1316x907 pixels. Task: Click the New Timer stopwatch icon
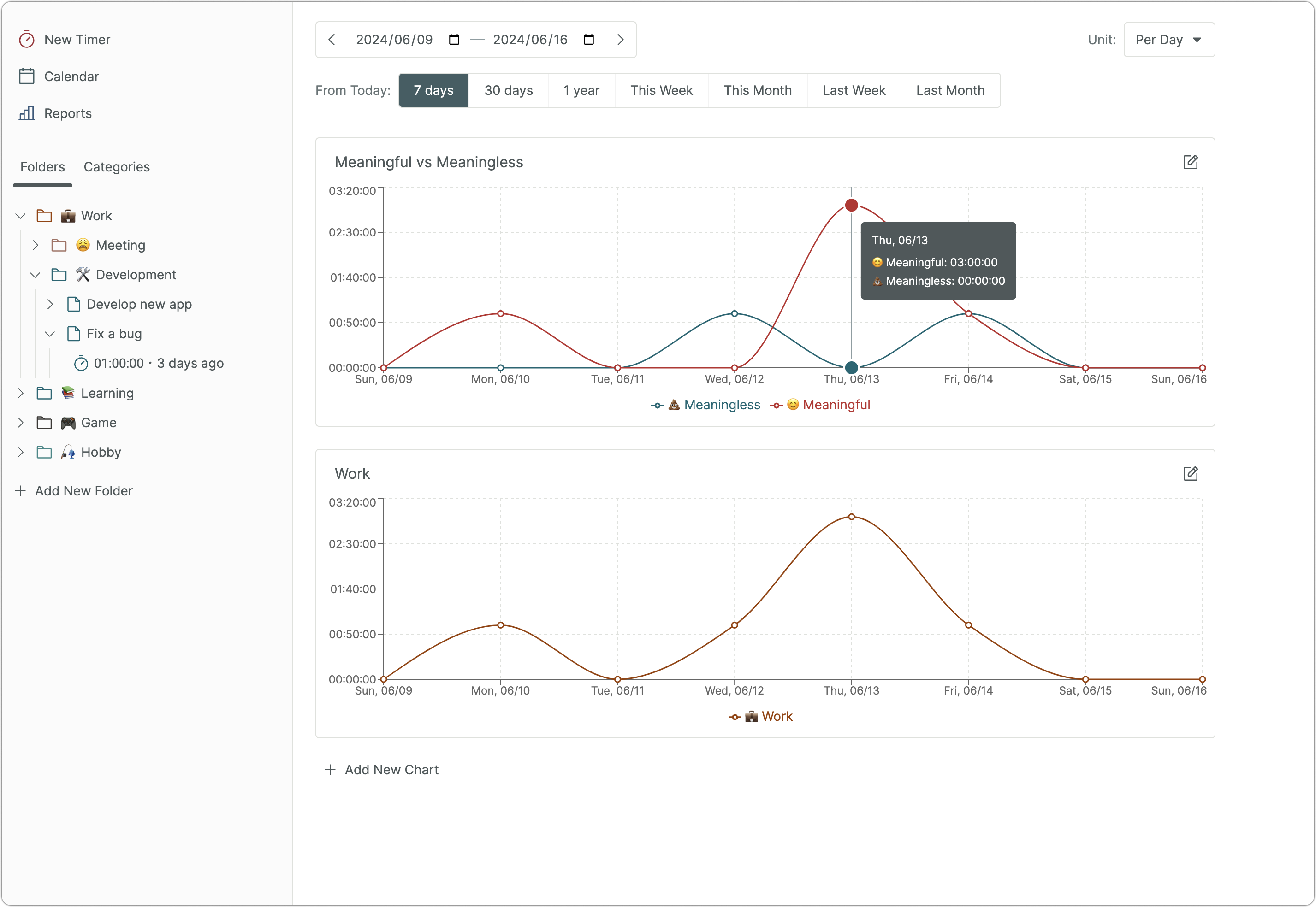click(x=27, y=39)
